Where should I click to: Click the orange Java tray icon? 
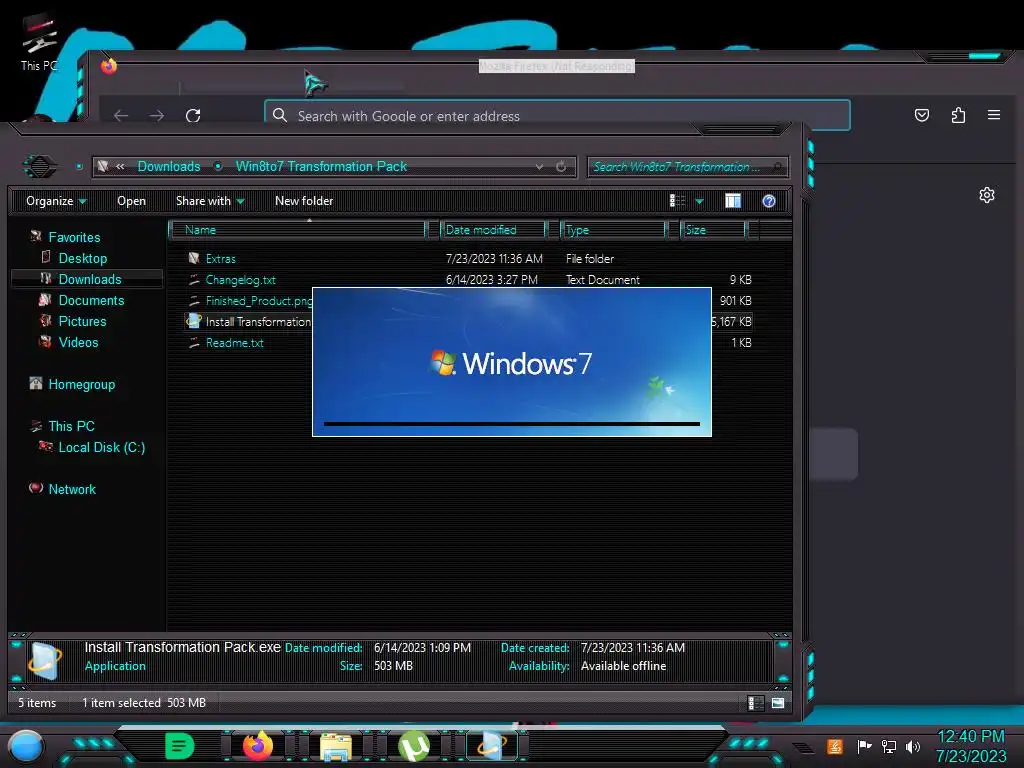(x=834, y=746)
